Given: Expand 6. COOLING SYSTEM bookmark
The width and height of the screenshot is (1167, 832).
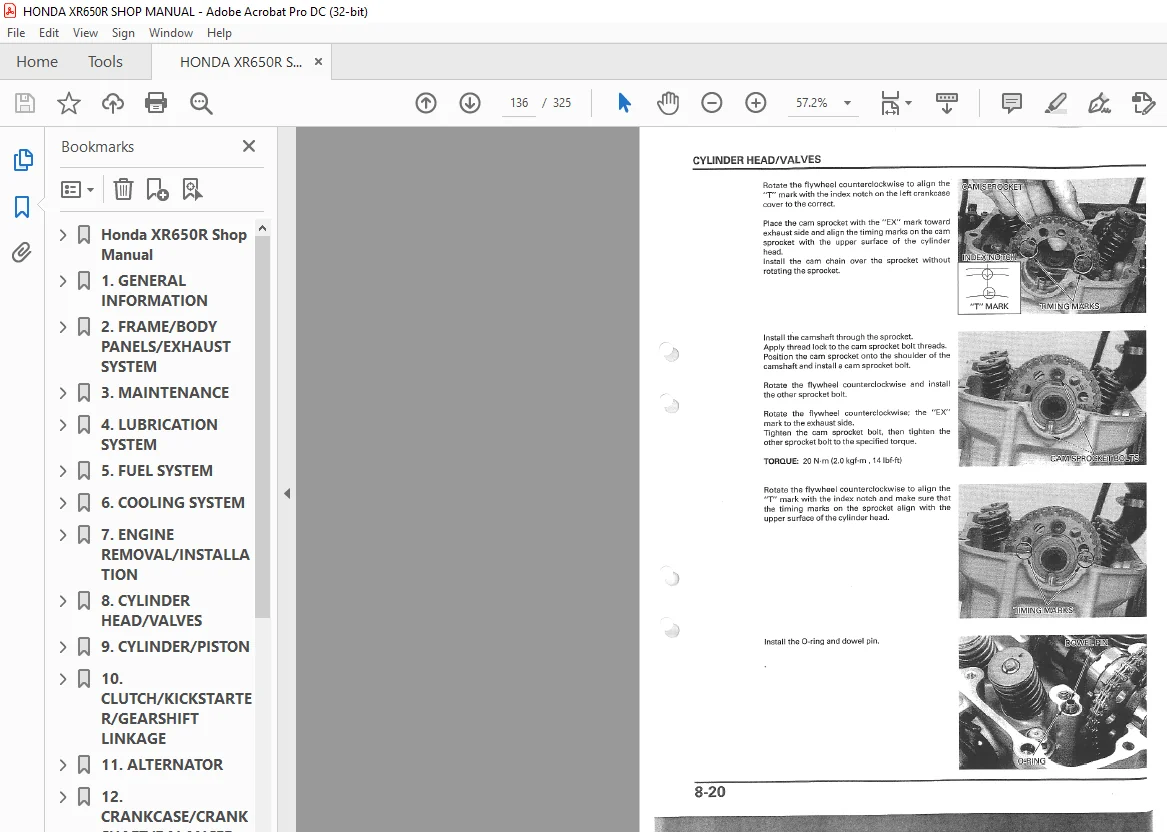Looking at the screenshot, I should (63, 503).
